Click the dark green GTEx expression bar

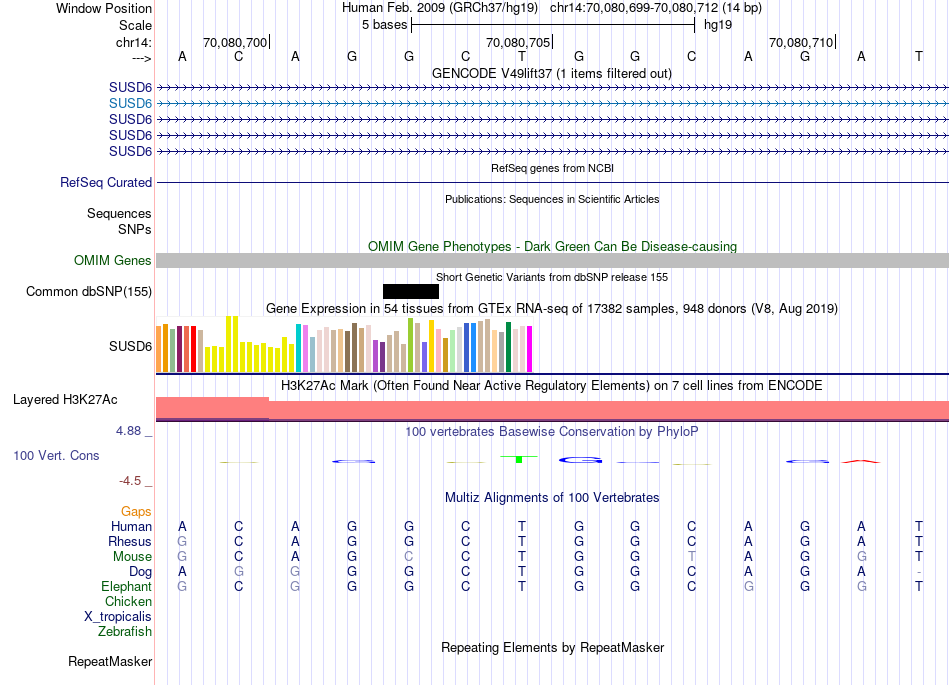508,347
